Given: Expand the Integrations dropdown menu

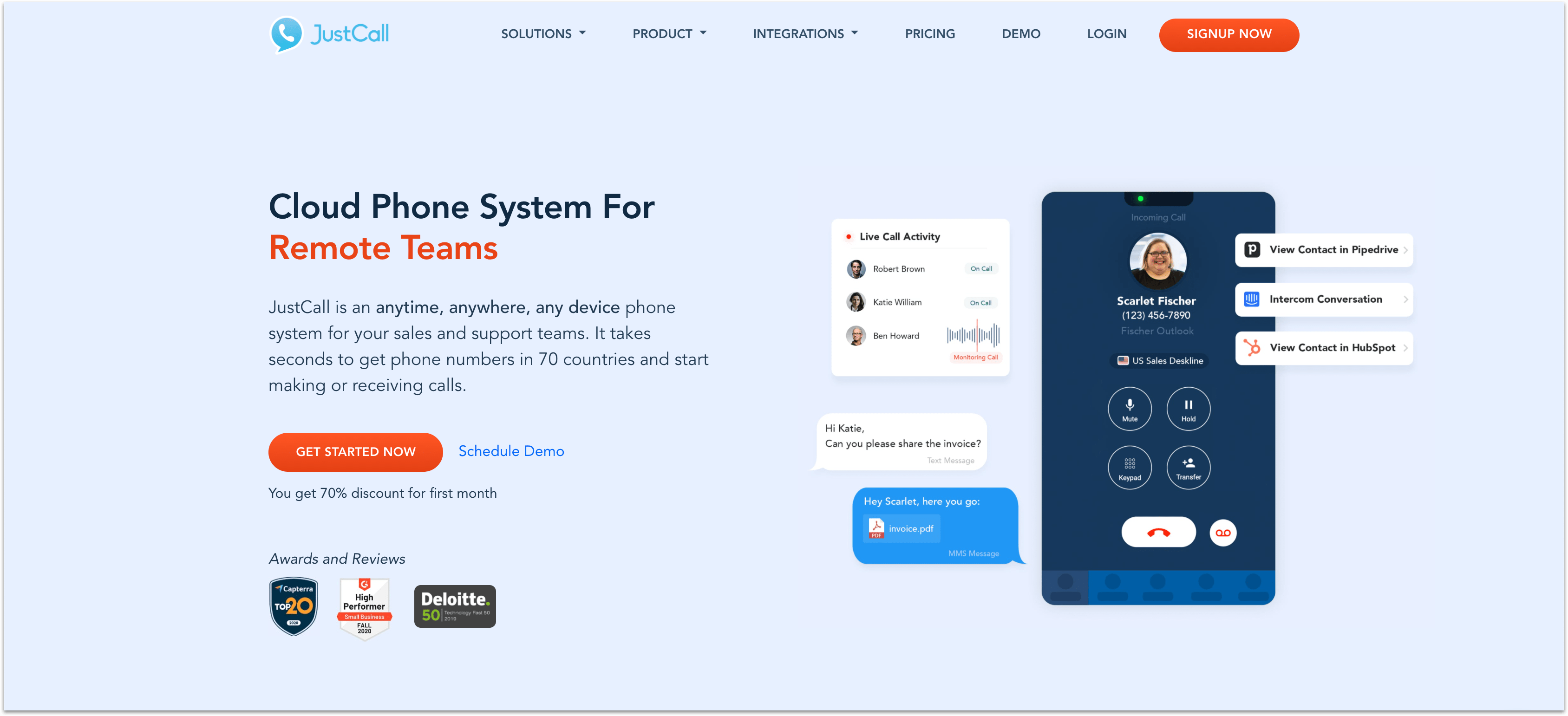Looking at the screenshot, I should click(x=805, y=34).
